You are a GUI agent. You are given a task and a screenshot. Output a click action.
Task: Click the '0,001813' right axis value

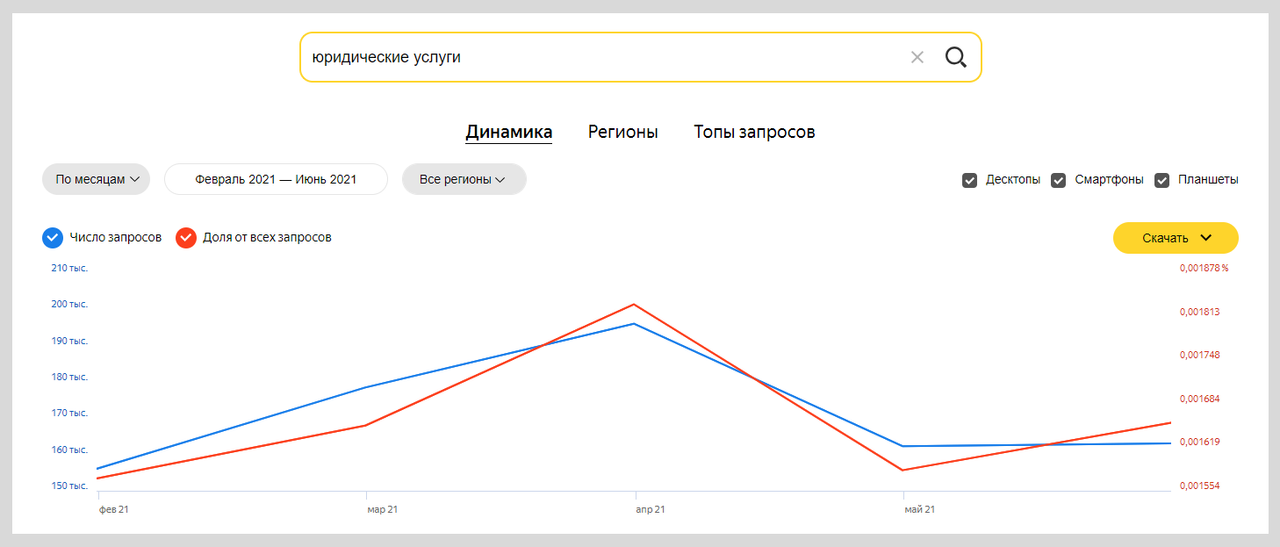click(x=1200, y=311)
